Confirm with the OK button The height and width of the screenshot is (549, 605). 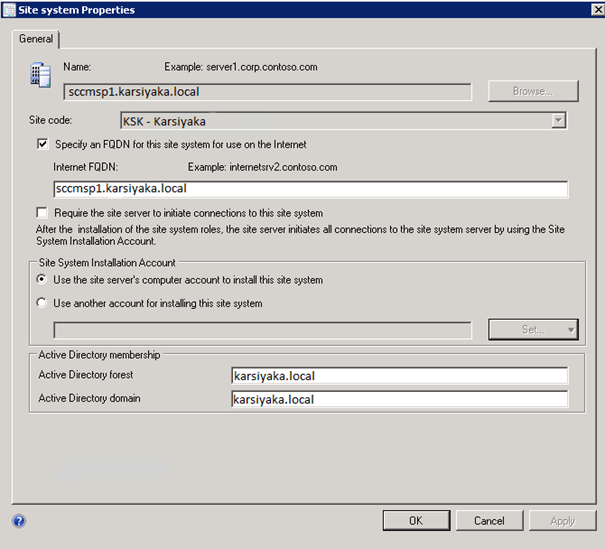point(416,520)
